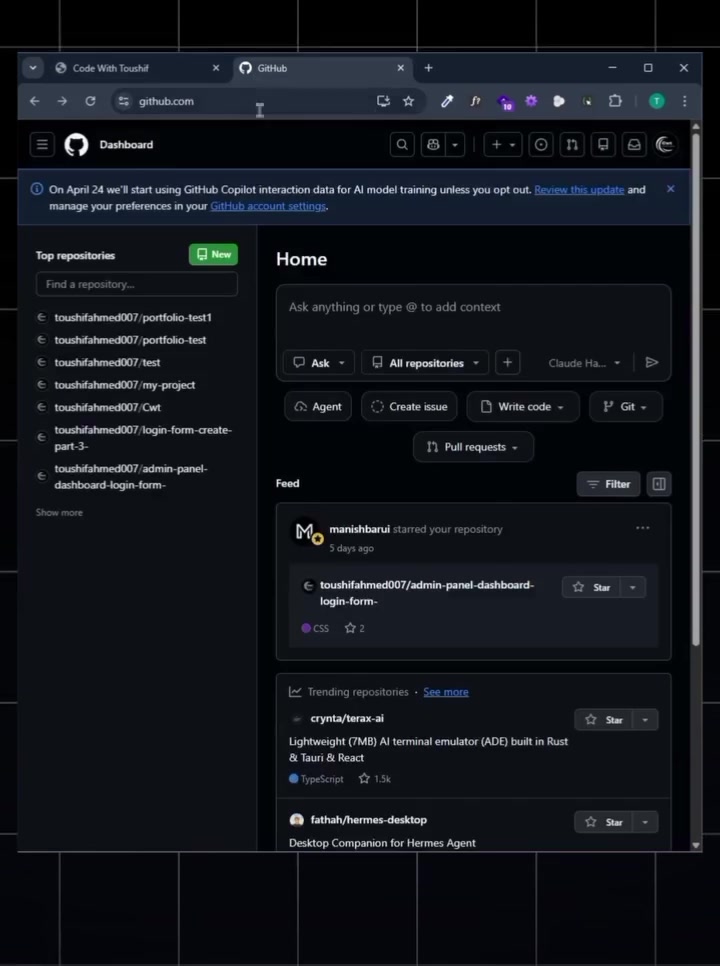Image resolution: width=720 pixels, height=966 pixels.
Task: Open toushifahmed007/my-project repository
Action: [124, 385]
